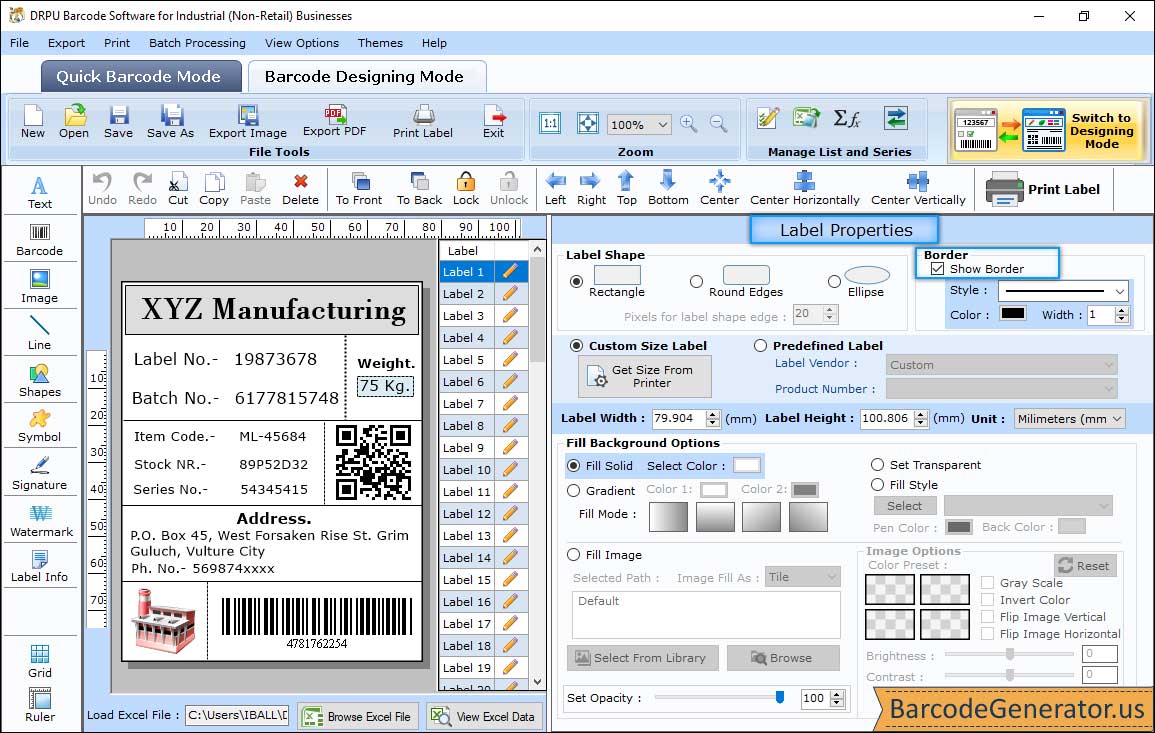Create a New label file
The width and height of the screenshot is (1155, 733).
[32, 122]
